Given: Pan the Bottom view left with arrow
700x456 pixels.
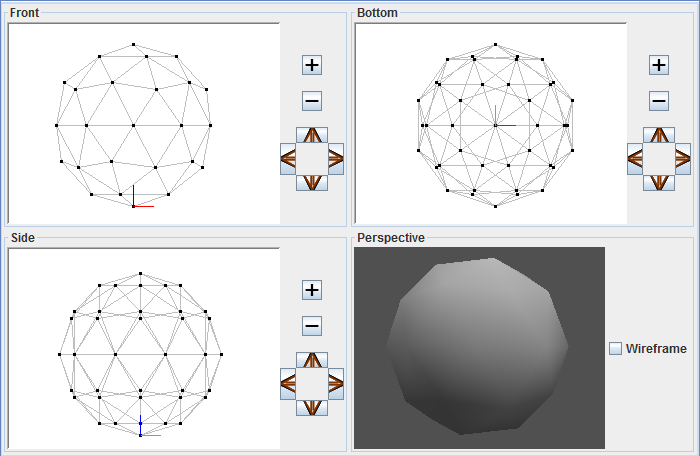Looking at the screenshot, I should (x=635, y=159).
